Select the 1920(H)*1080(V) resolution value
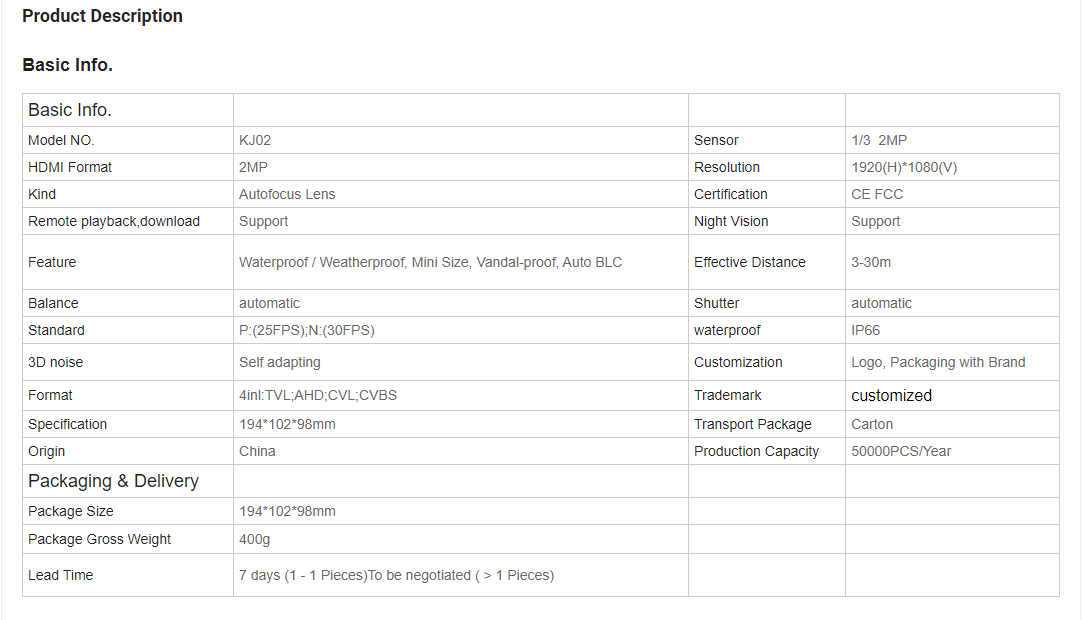The height and width of the screenshot is (620, 1082). click(904, 167)
